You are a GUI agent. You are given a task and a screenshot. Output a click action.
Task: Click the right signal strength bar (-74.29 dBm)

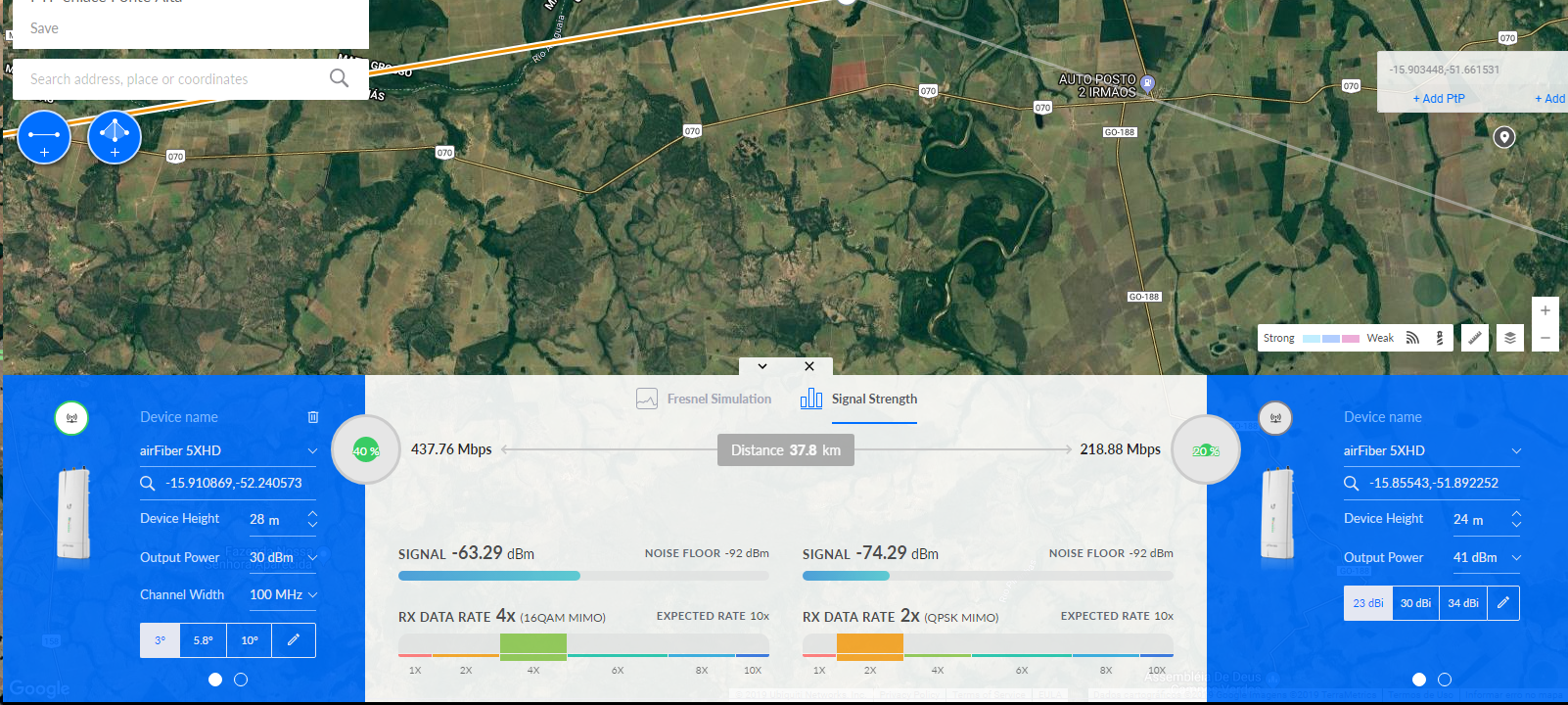click(988, 576)
